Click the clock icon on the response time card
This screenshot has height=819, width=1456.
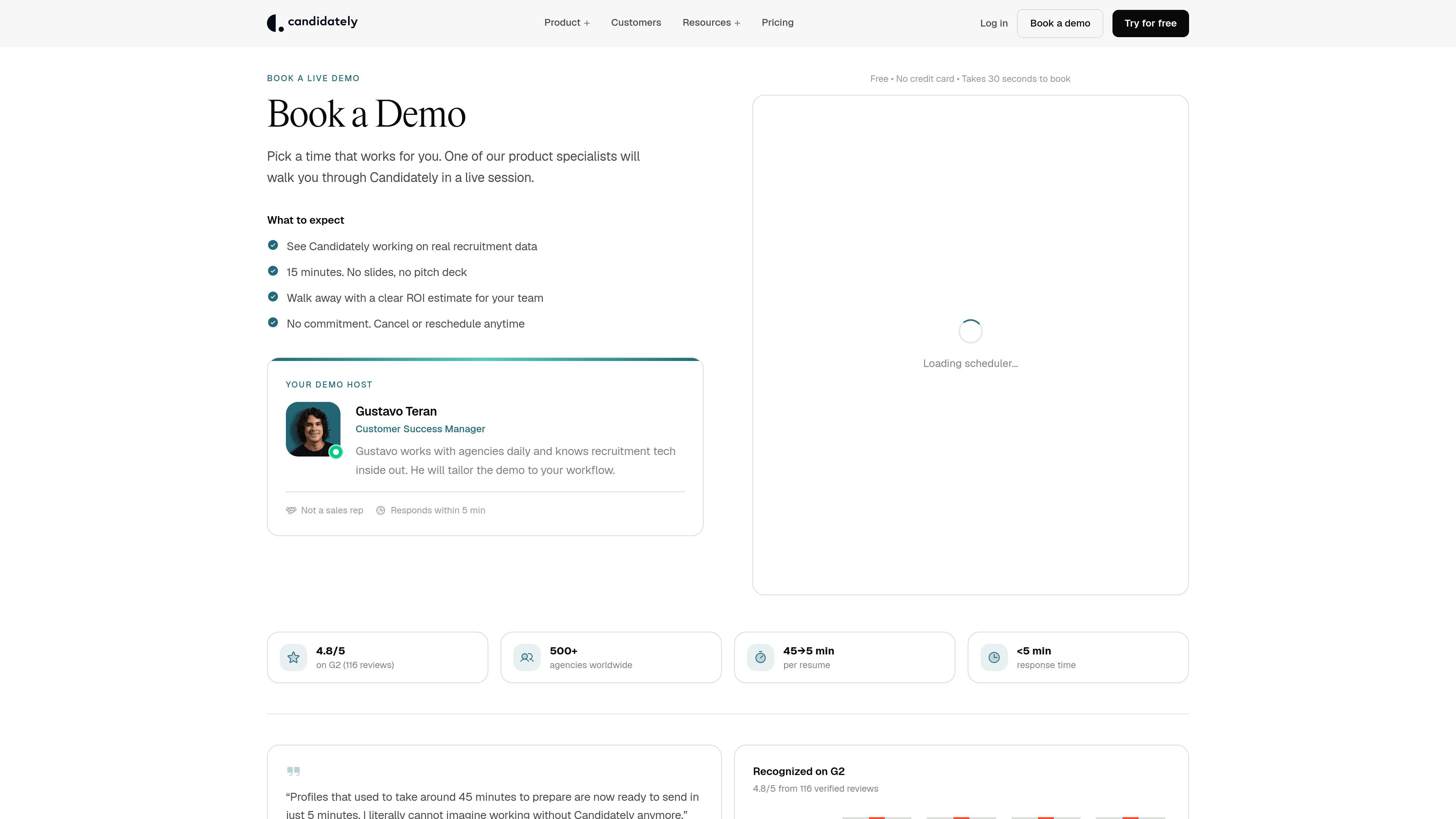(x=994, y=657)
